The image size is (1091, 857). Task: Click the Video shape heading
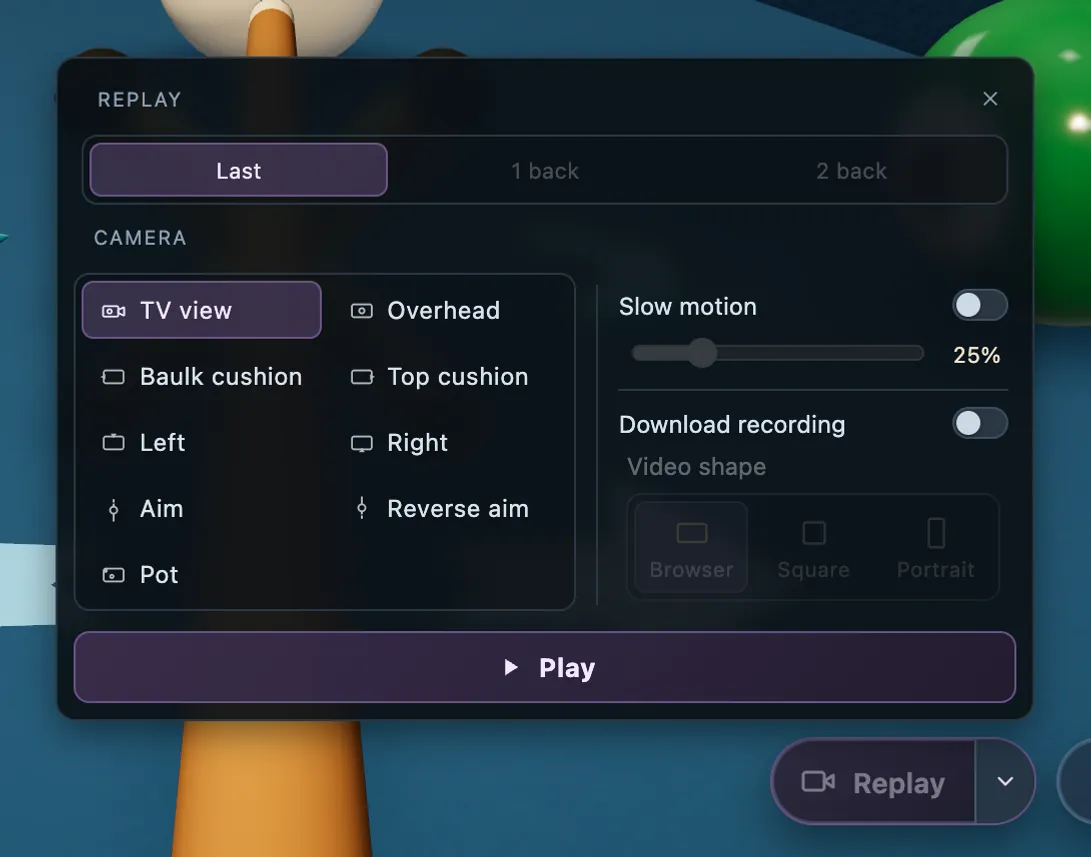(696, 467)
